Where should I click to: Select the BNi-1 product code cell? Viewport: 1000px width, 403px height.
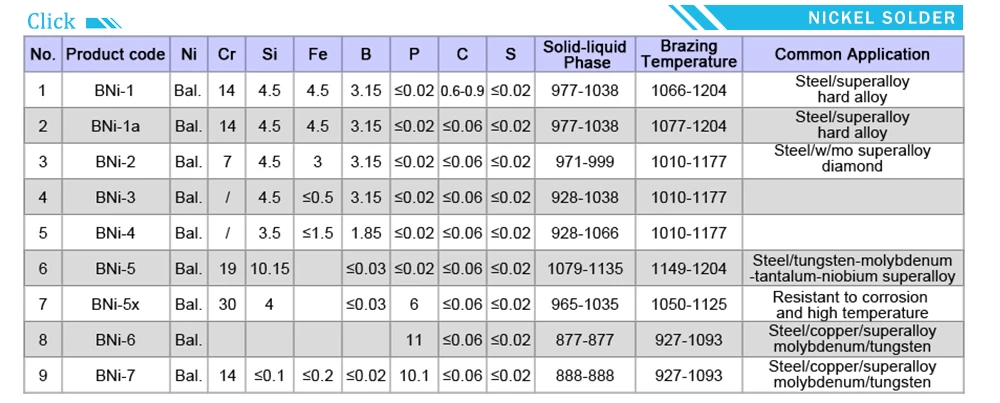(x=115, y=91)
